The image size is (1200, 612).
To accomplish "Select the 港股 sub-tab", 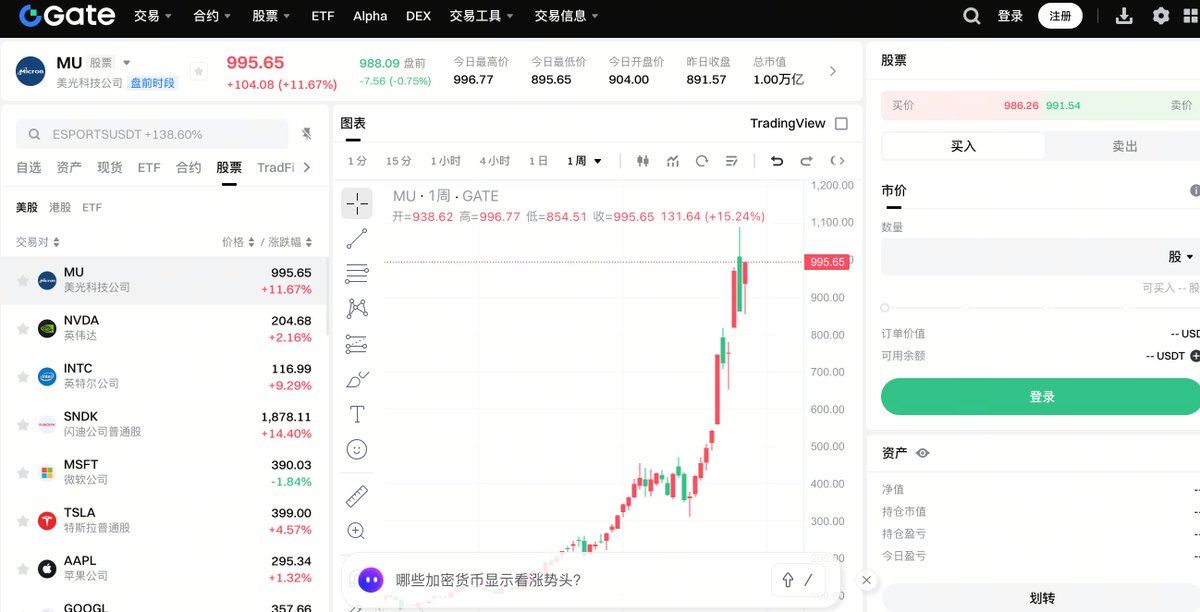I will point(60,208).
